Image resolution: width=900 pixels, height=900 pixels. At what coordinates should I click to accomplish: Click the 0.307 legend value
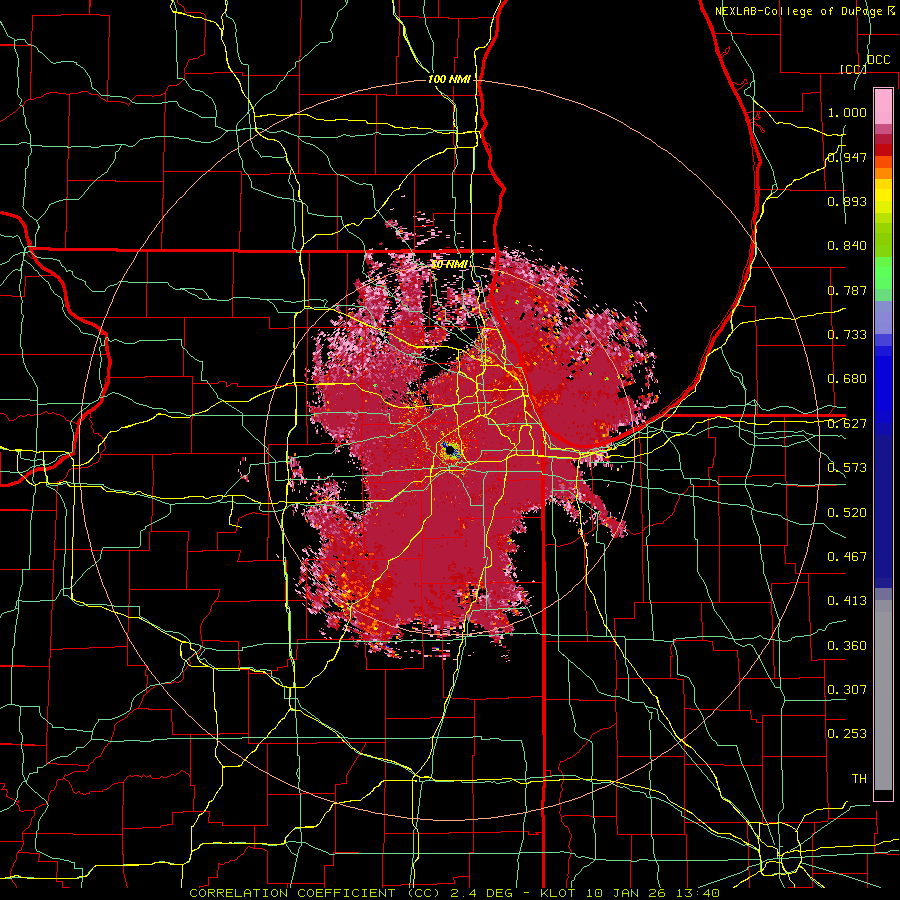[x=847, y=690]
